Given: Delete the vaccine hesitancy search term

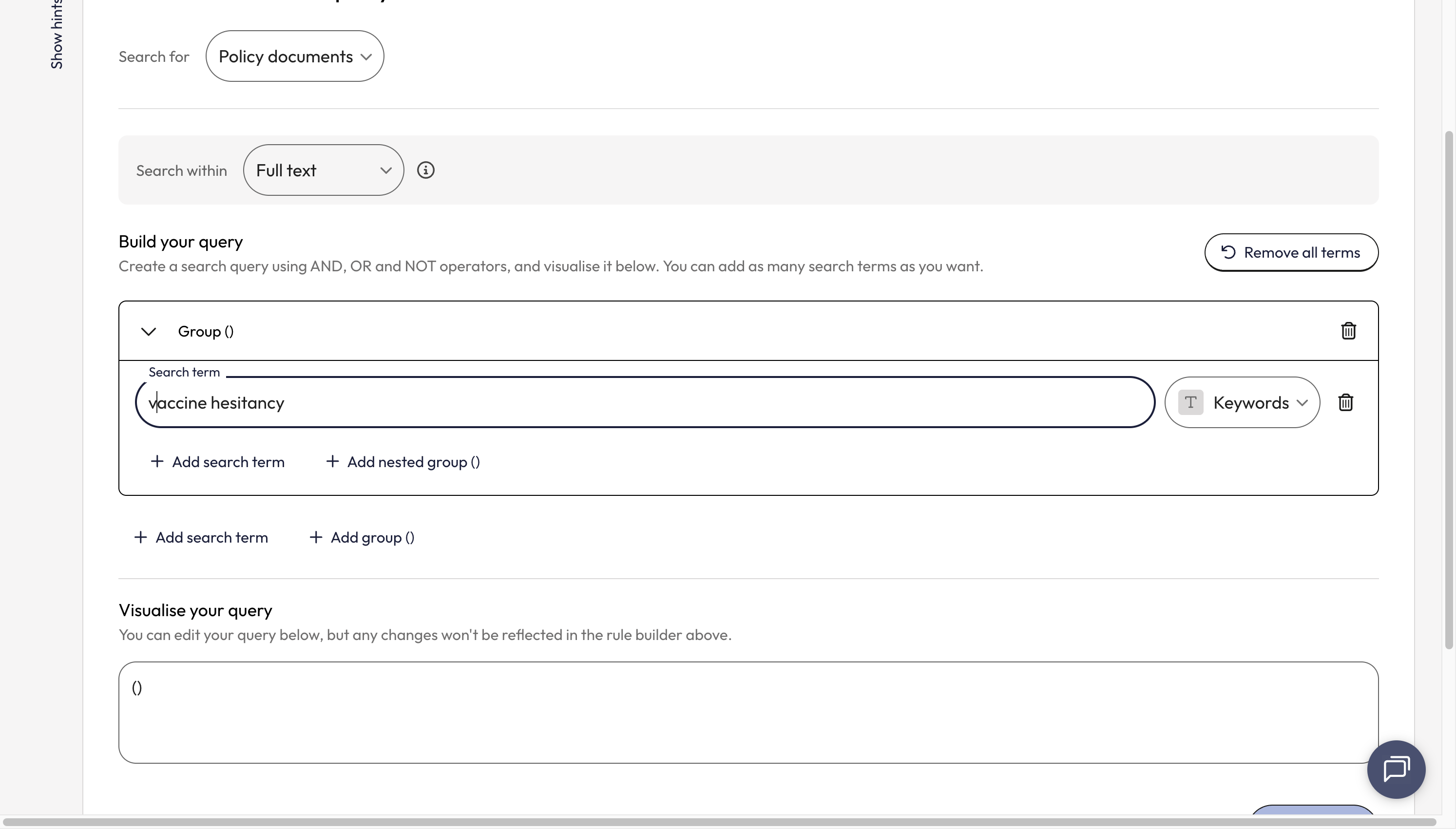Looking at the screenshot, I should [1345, 402].
